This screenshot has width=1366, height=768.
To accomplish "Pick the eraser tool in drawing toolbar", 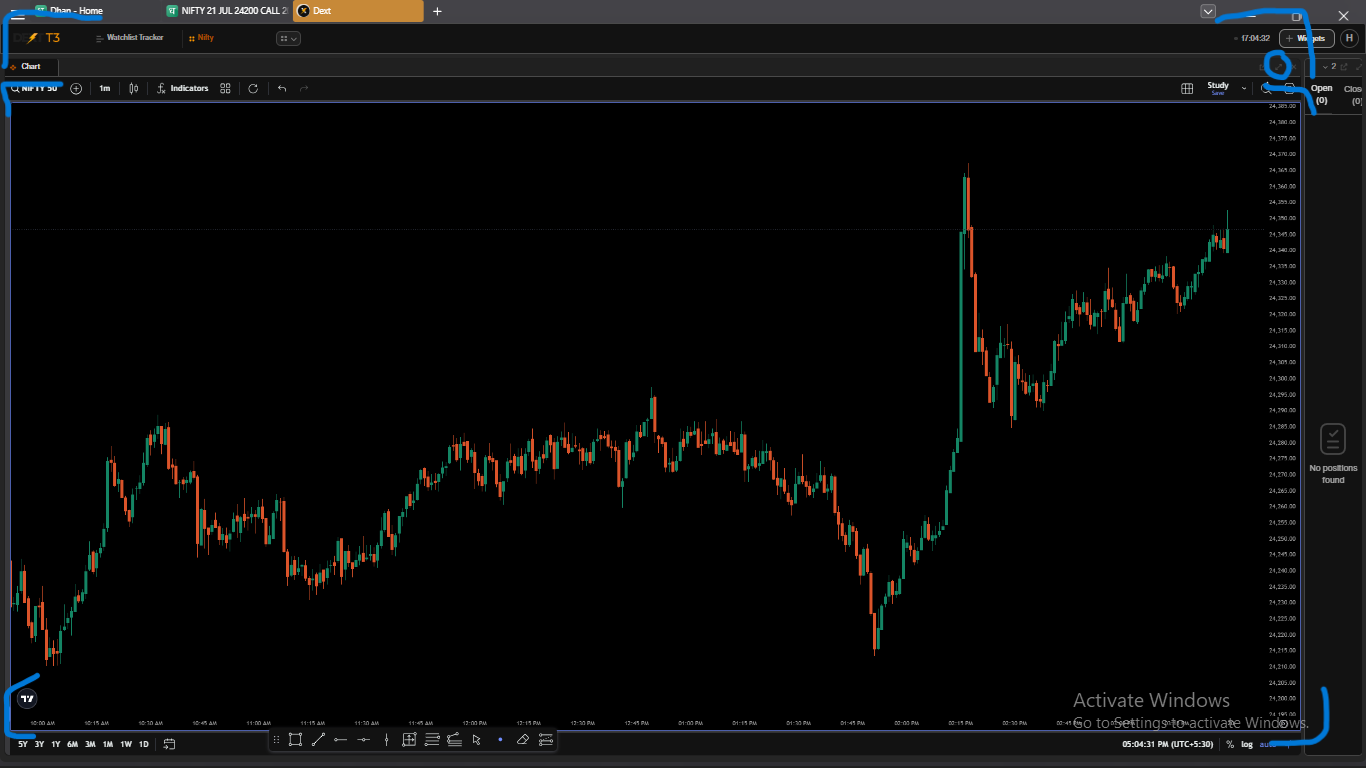I will pos(522,740).
